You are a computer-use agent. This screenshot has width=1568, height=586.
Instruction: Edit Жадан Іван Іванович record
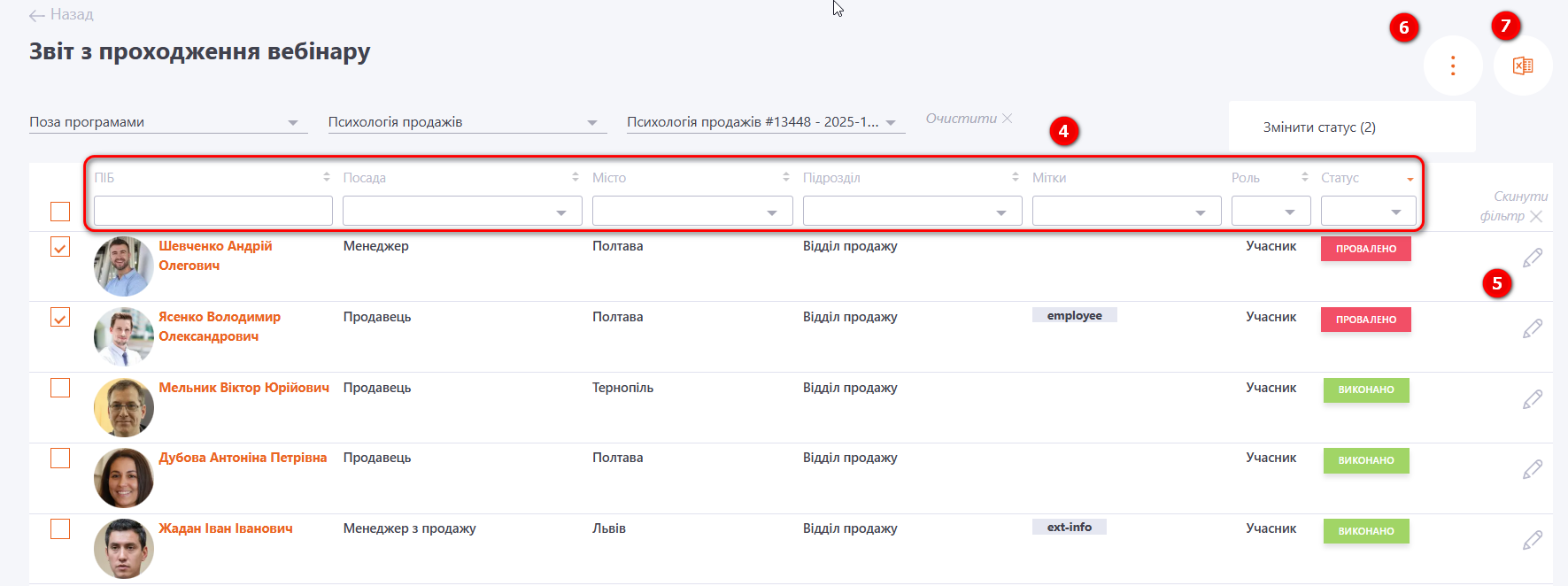[1532, 540]
